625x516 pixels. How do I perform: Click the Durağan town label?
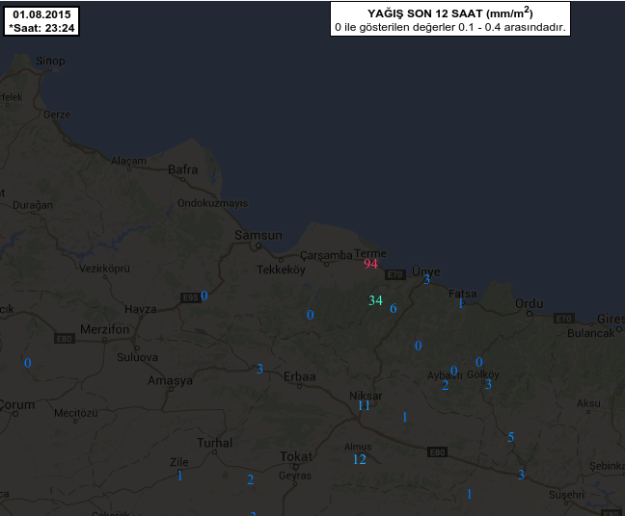tap(33, 205)
